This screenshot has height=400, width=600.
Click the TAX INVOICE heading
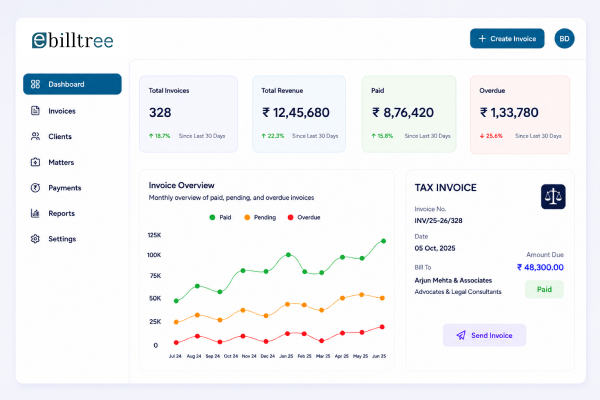pyautogui.click(x=446, y=188)
